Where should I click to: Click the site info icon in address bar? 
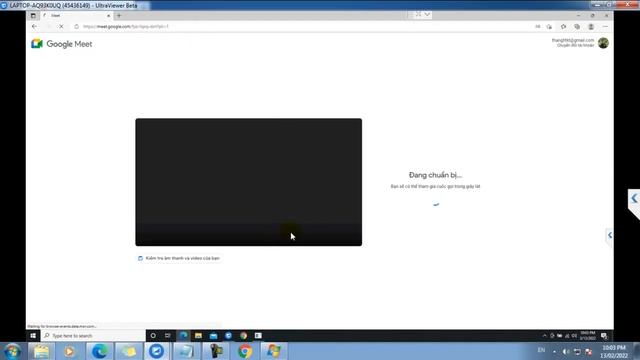pos(76,27)
